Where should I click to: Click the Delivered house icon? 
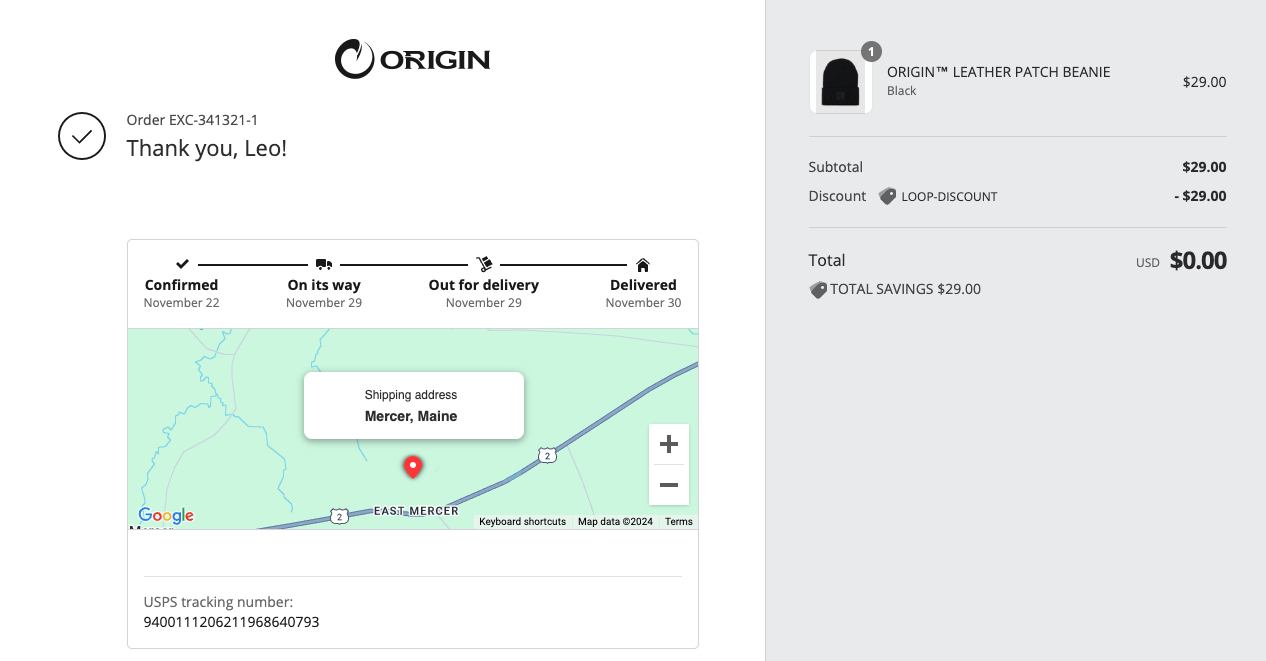click(643, 264)
